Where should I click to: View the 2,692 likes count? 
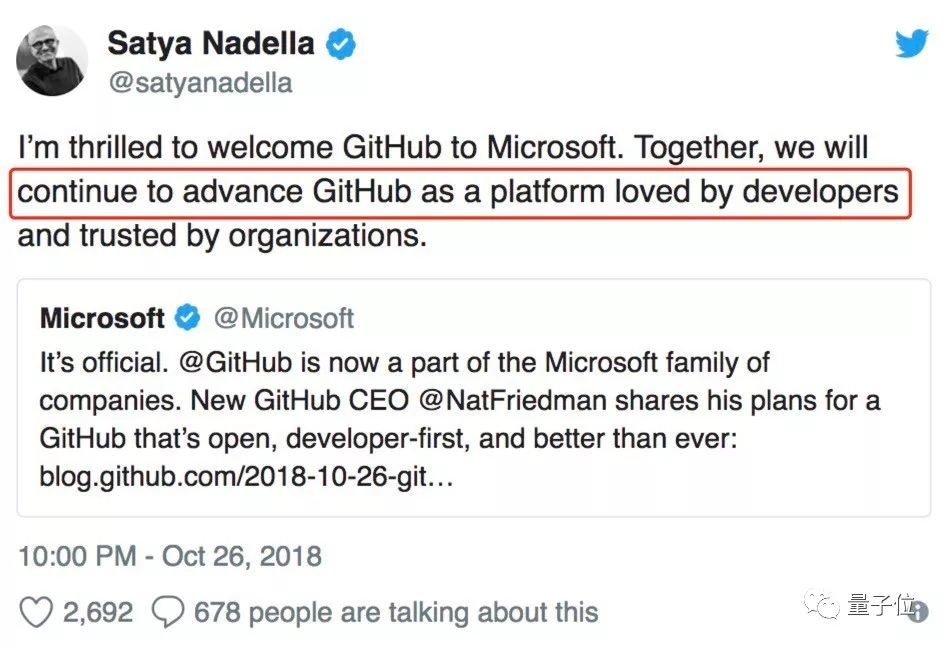98,612
